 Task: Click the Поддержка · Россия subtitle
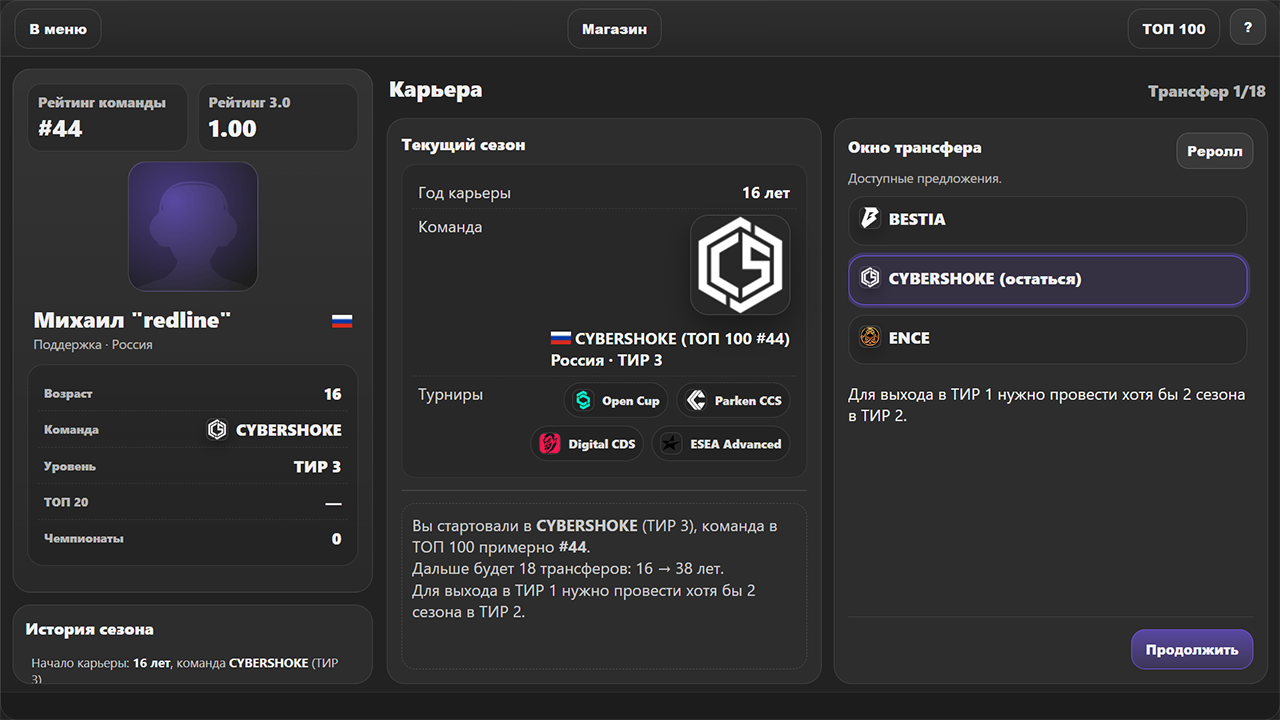(x=92, y=345)
